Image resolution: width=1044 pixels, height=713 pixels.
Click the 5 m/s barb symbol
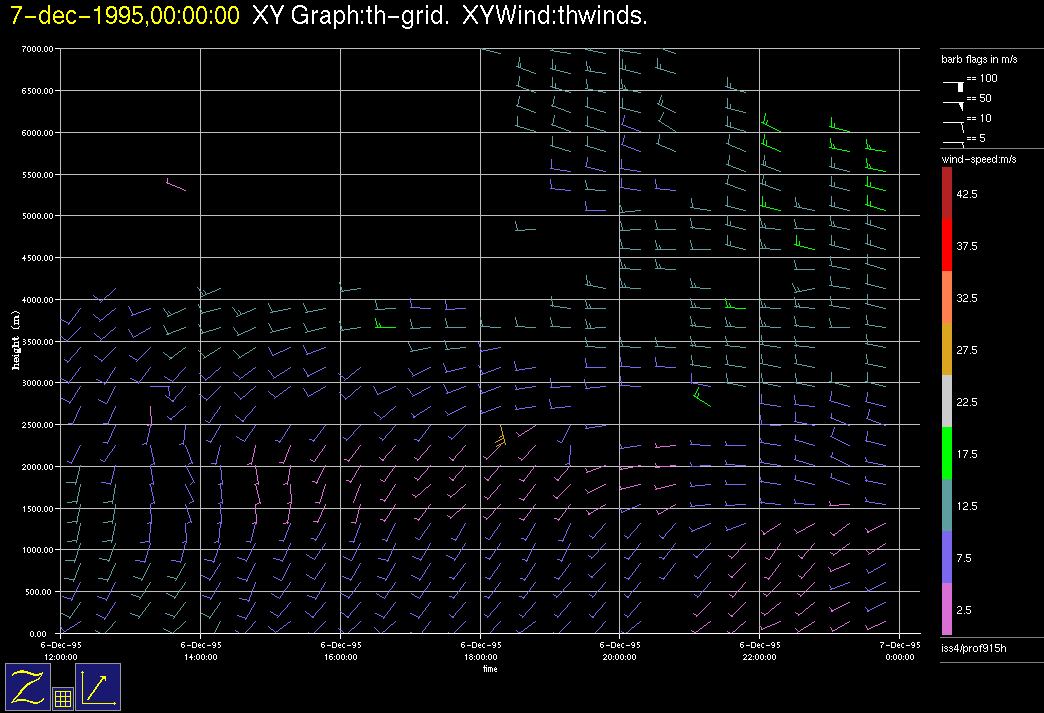click(x=953, y=142)
